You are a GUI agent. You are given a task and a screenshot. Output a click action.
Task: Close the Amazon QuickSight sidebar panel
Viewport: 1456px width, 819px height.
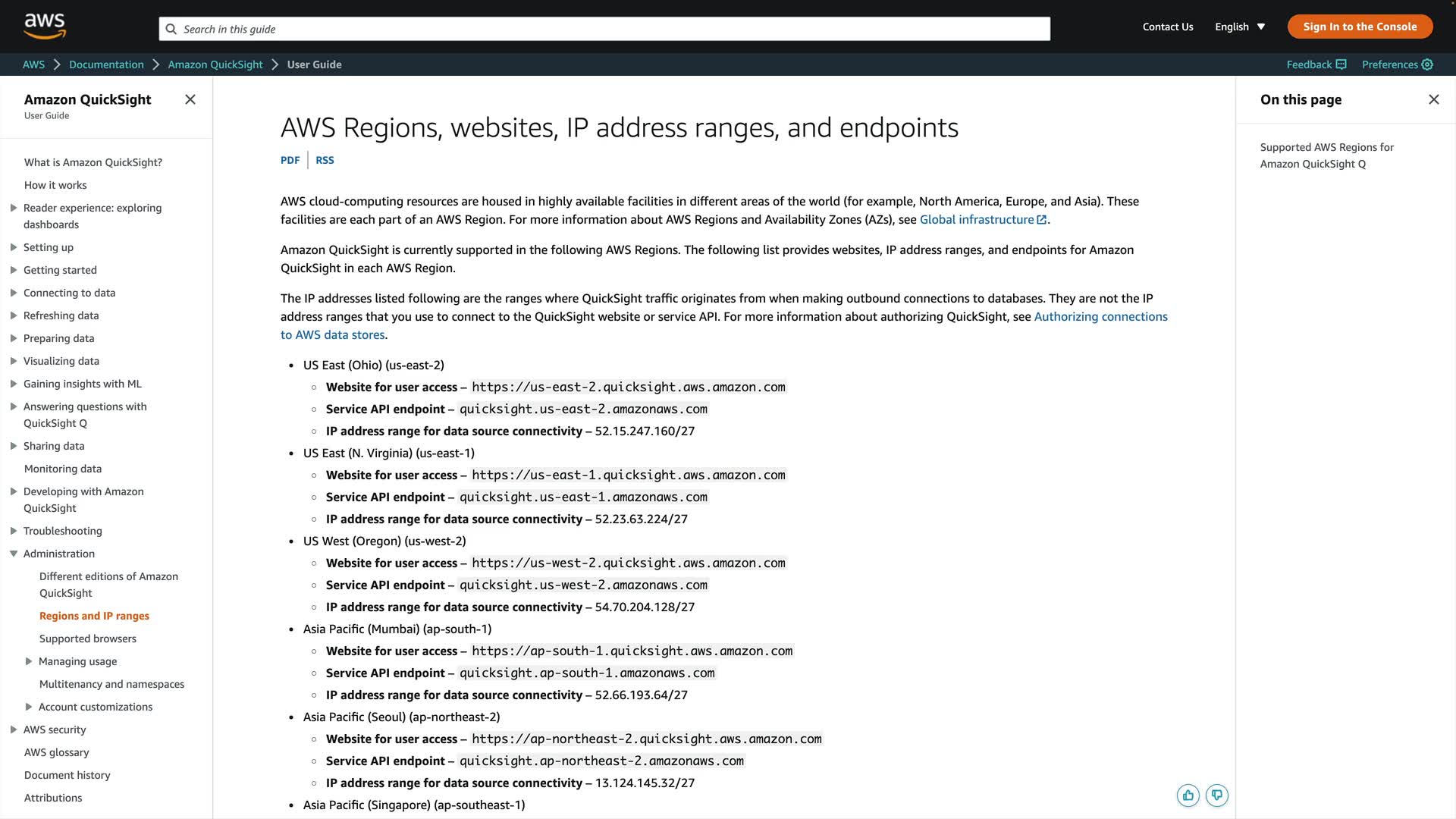click(190, 99)
